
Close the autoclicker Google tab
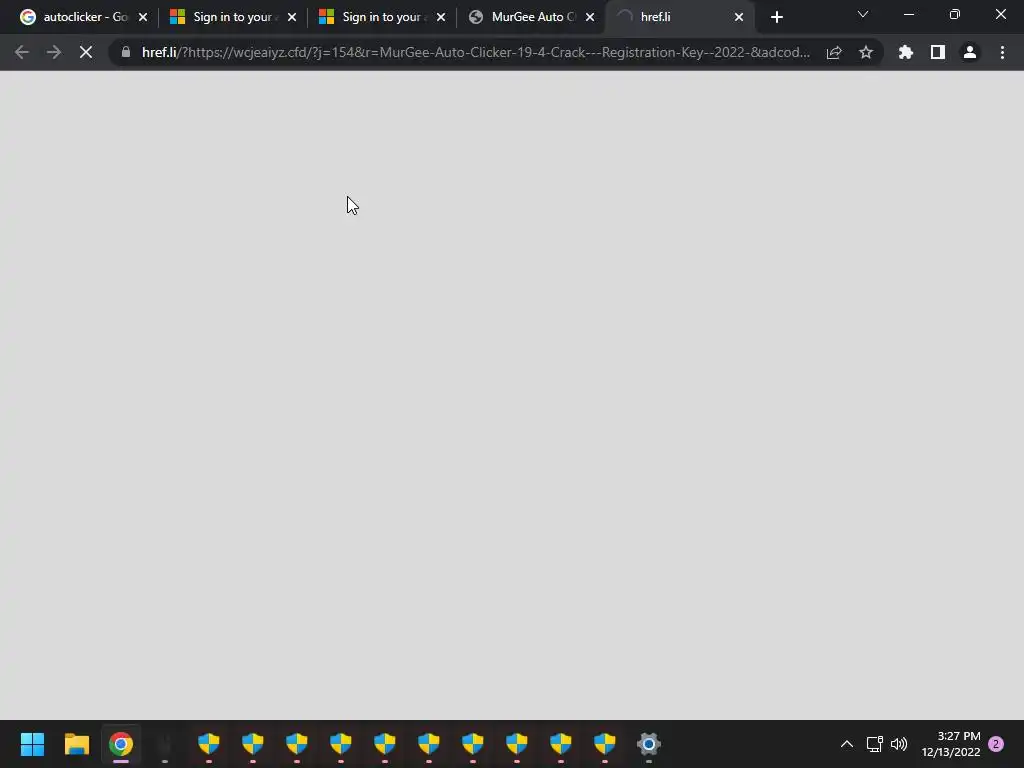pyautogui.click(x=143, y=17)
